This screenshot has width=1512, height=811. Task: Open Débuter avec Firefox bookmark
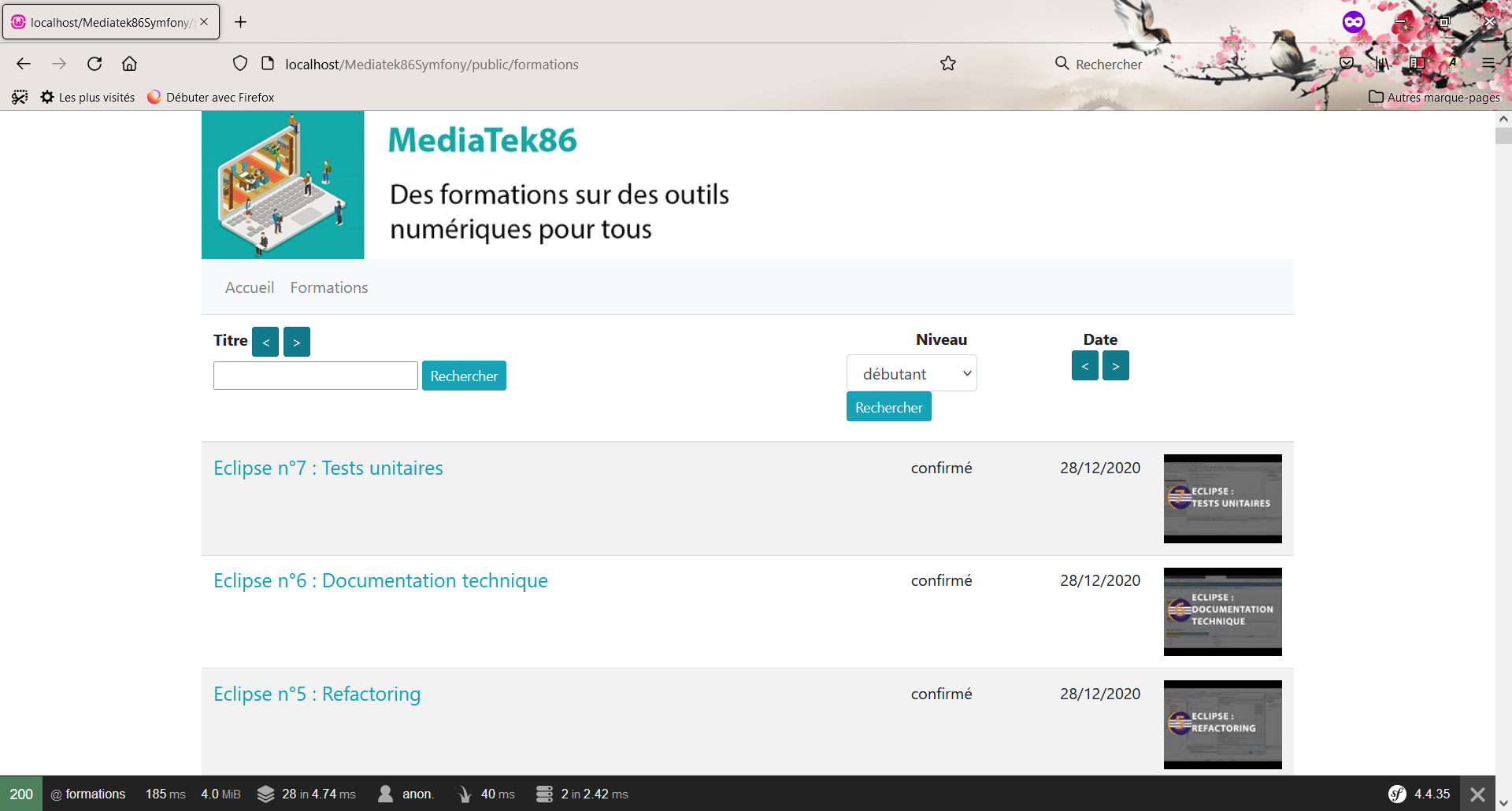tap(210, 97)
